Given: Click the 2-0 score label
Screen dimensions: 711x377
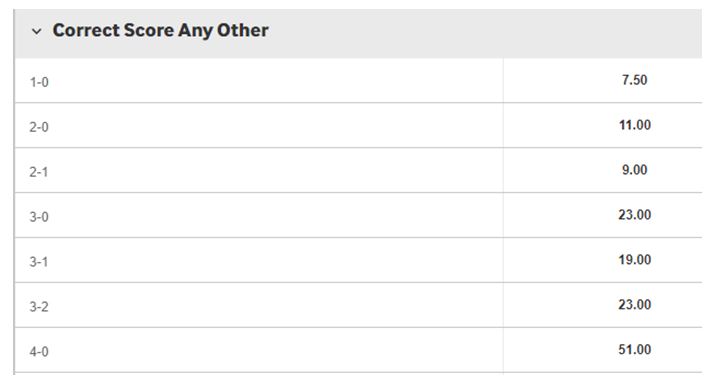Looking at the screenshot, I should [39, 127].
